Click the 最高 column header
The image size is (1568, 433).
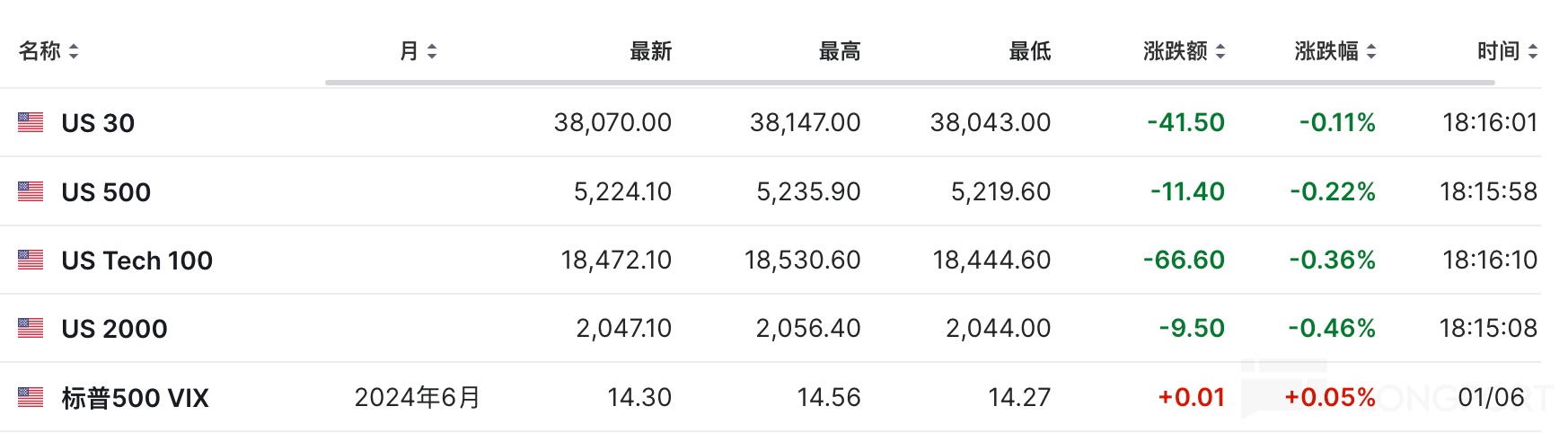tap(840, 52)
